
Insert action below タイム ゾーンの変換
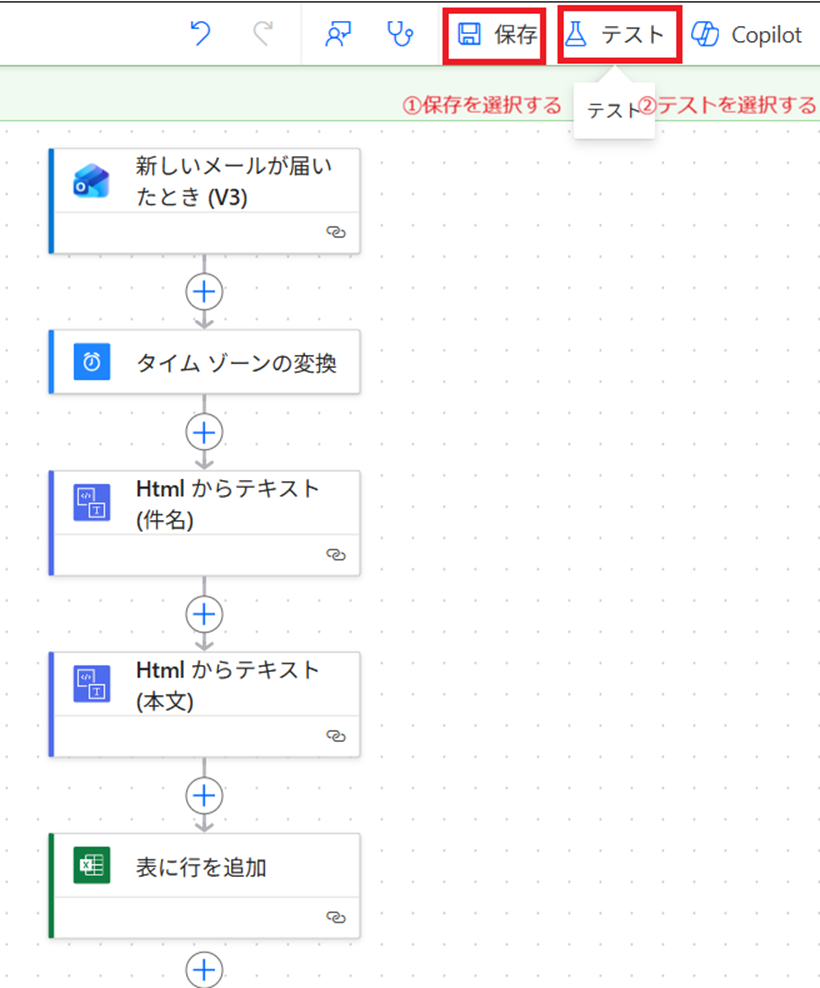point(204,432)
